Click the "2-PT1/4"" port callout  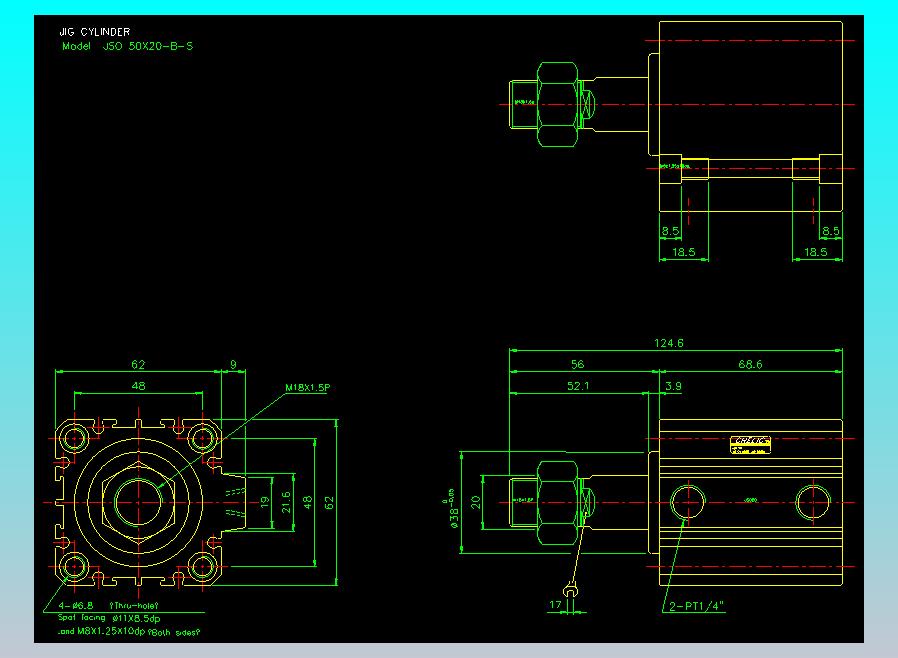(696, 606)
